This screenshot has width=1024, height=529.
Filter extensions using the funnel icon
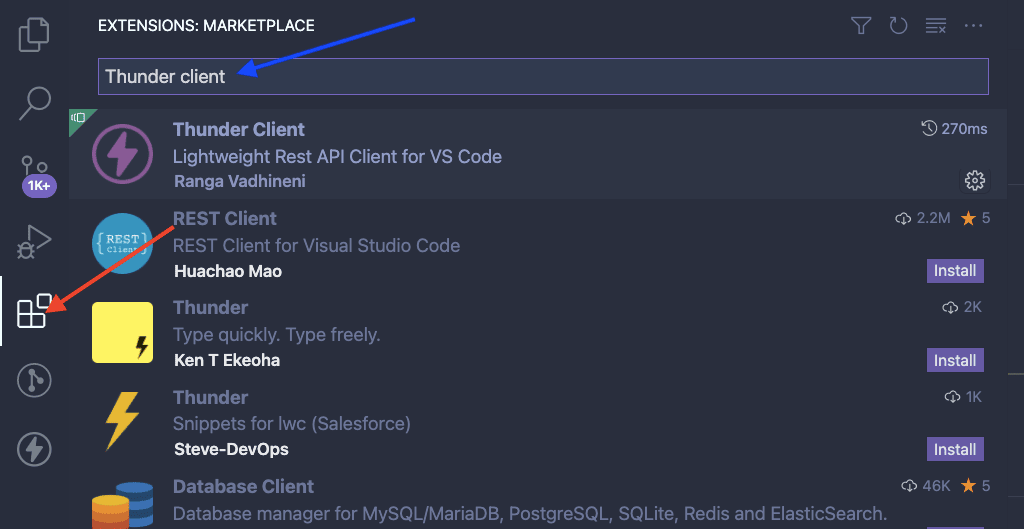(861, 26)
